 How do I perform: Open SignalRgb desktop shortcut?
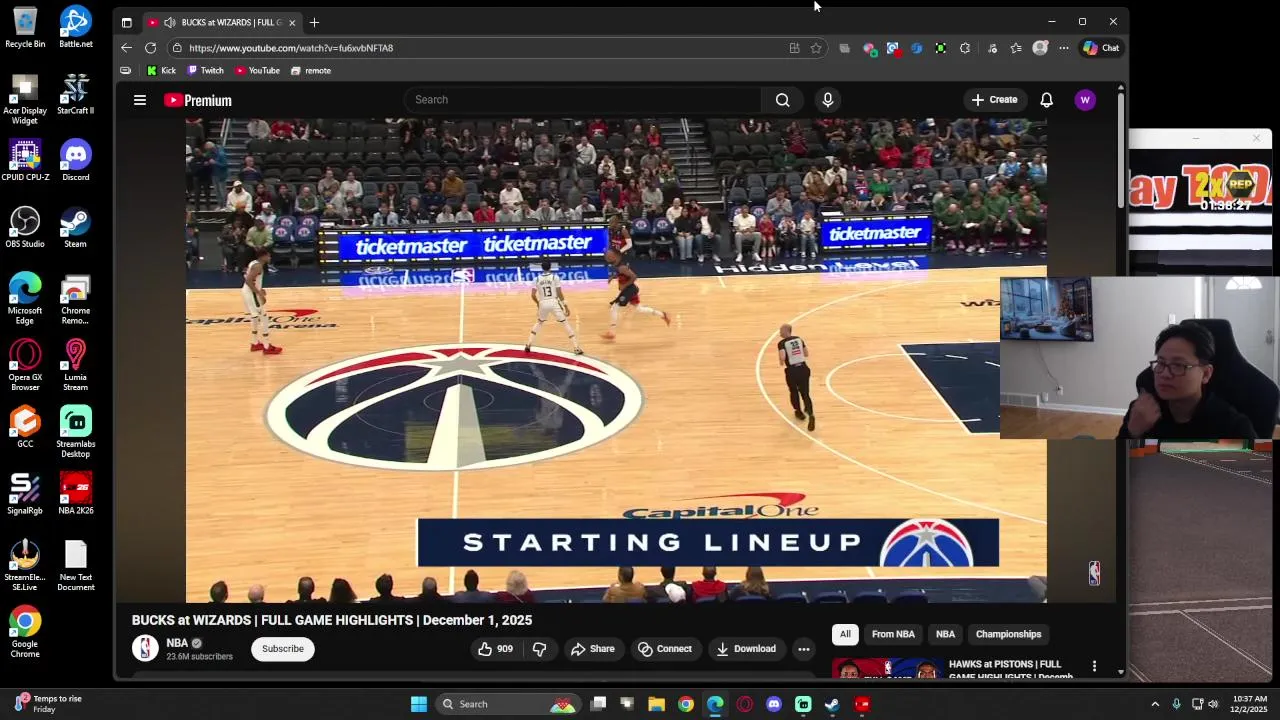(x=25, y=493)
